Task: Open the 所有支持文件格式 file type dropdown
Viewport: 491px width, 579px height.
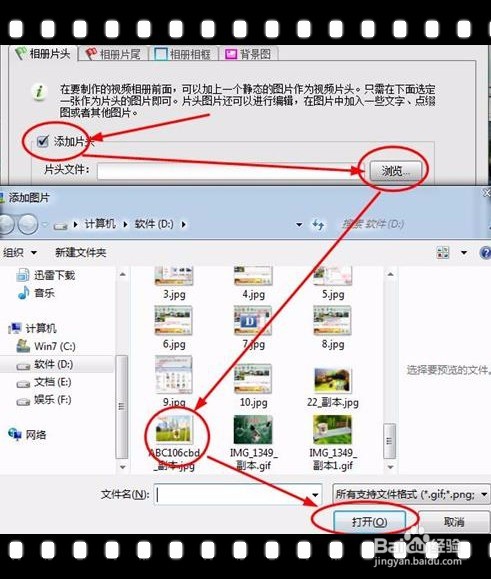Action: [x=412, y=494]
